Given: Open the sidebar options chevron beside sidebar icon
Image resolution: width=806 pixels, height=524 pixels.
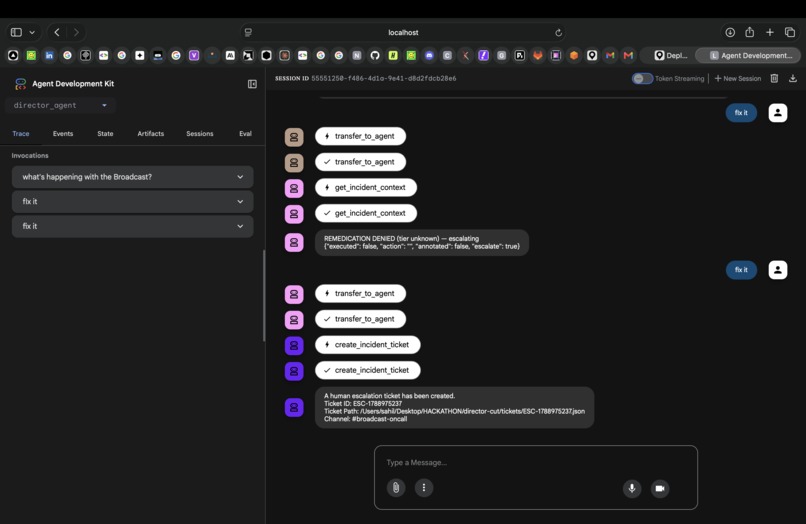Looking at the screenshot, I should 32,32.
